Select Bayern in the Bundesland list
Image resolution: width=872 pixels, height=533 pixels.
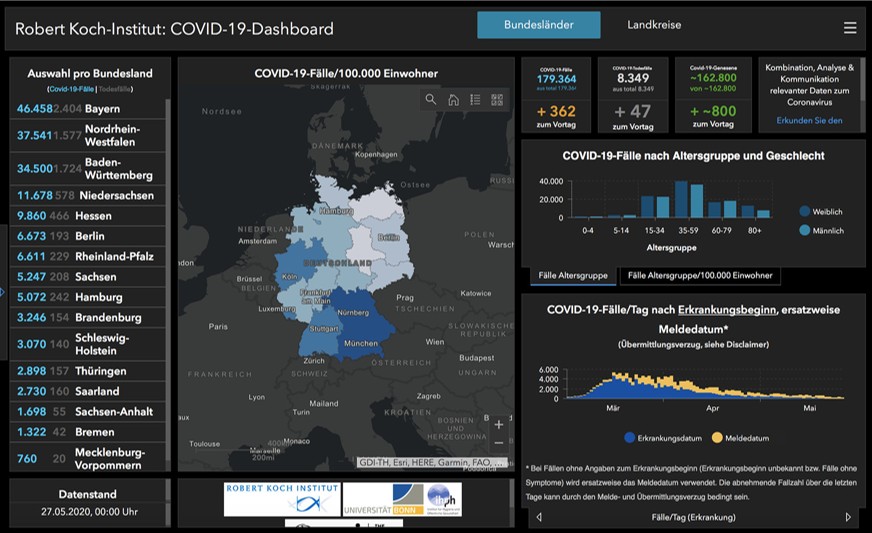(x=88, y=108)
